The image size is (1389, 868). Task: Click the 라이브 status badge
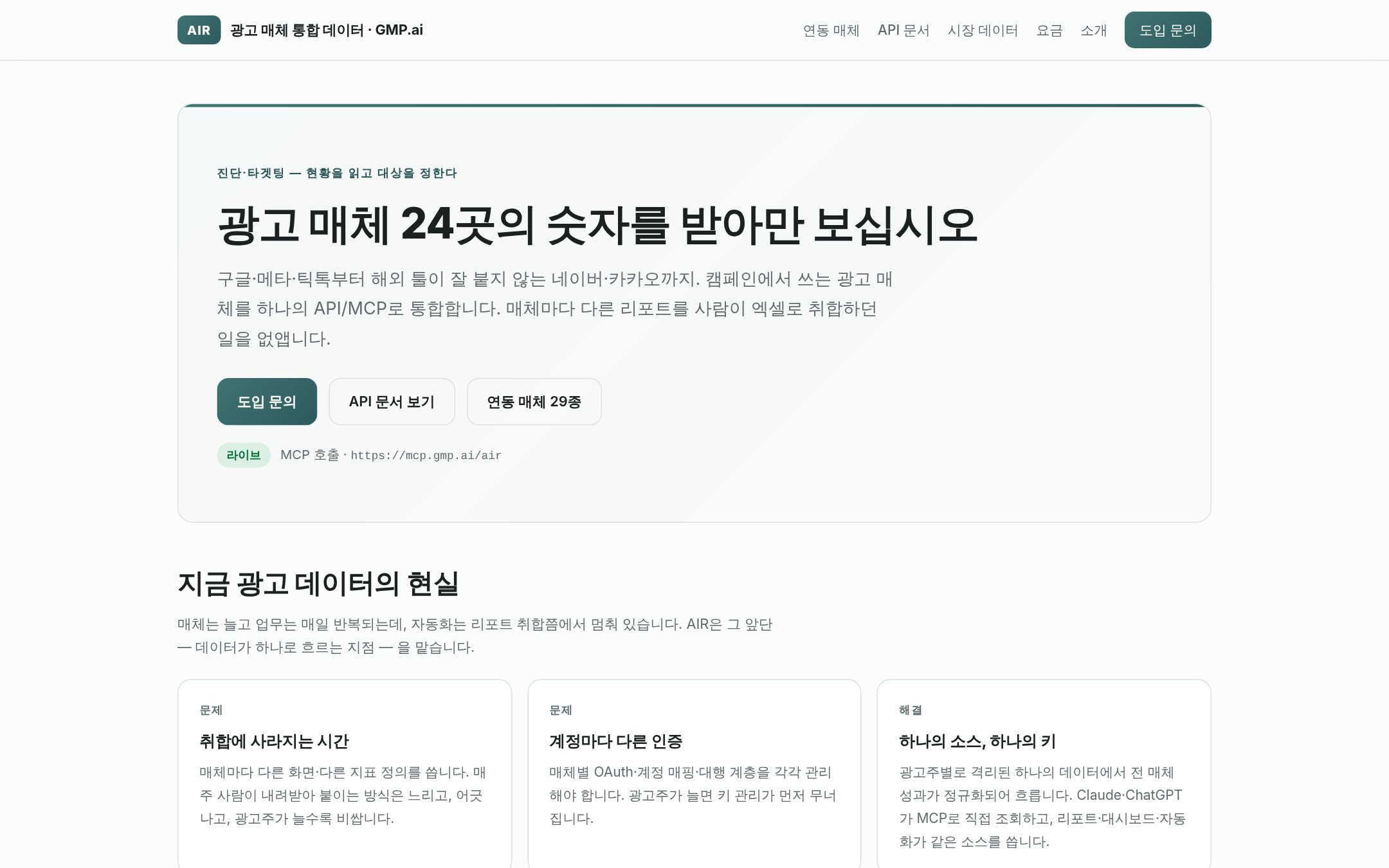tap(244, 455)
